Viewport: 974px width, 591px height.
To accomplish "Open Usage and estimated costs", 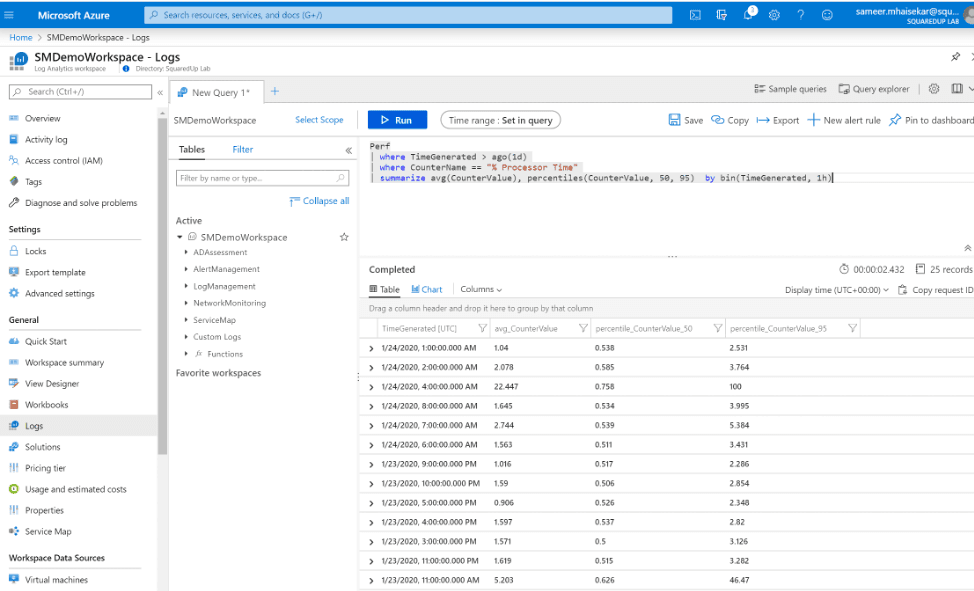I will pos(75,489).
